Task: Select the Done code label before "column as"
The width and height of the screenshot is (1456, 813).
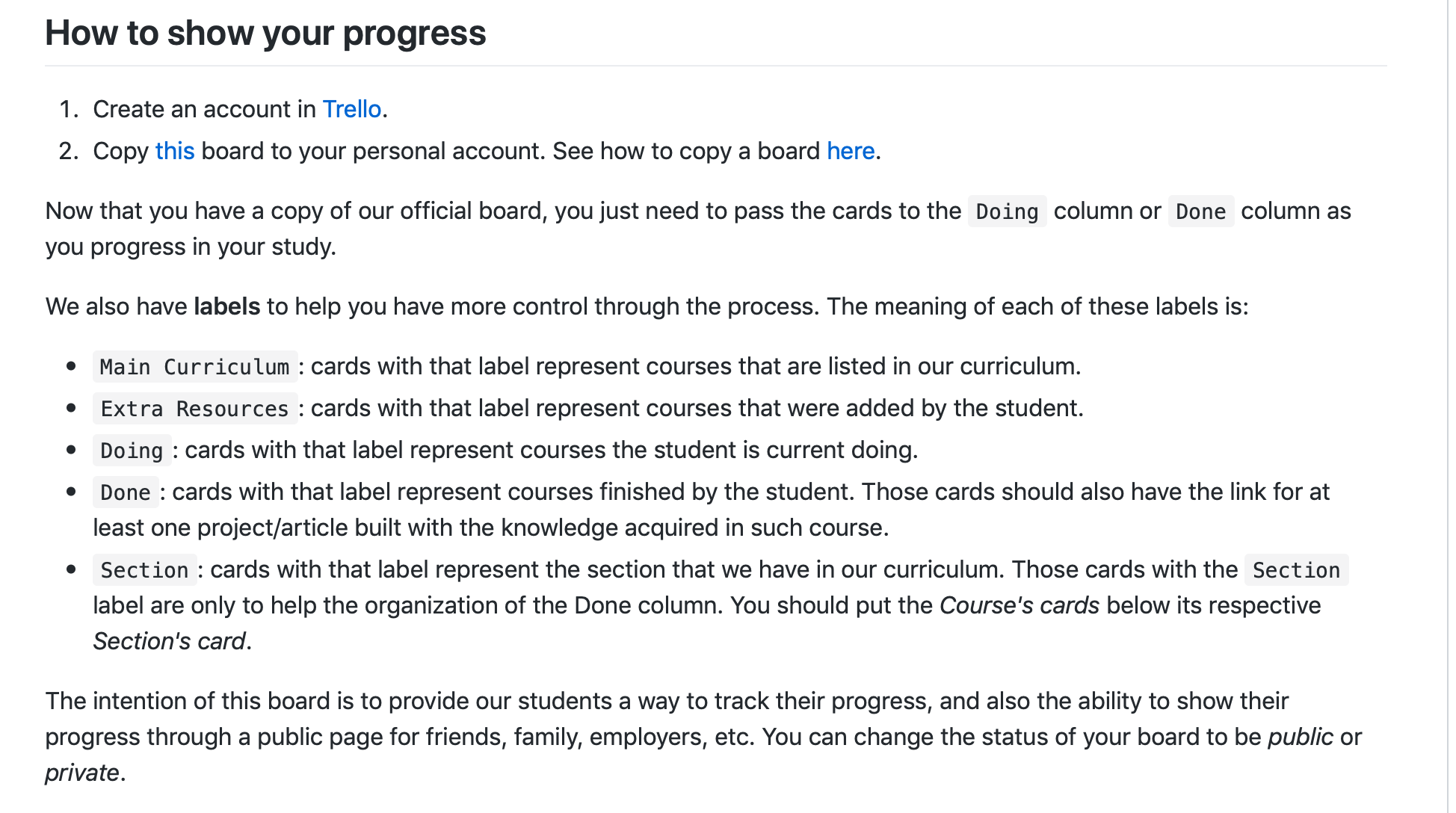Action: pos(1200,211)
